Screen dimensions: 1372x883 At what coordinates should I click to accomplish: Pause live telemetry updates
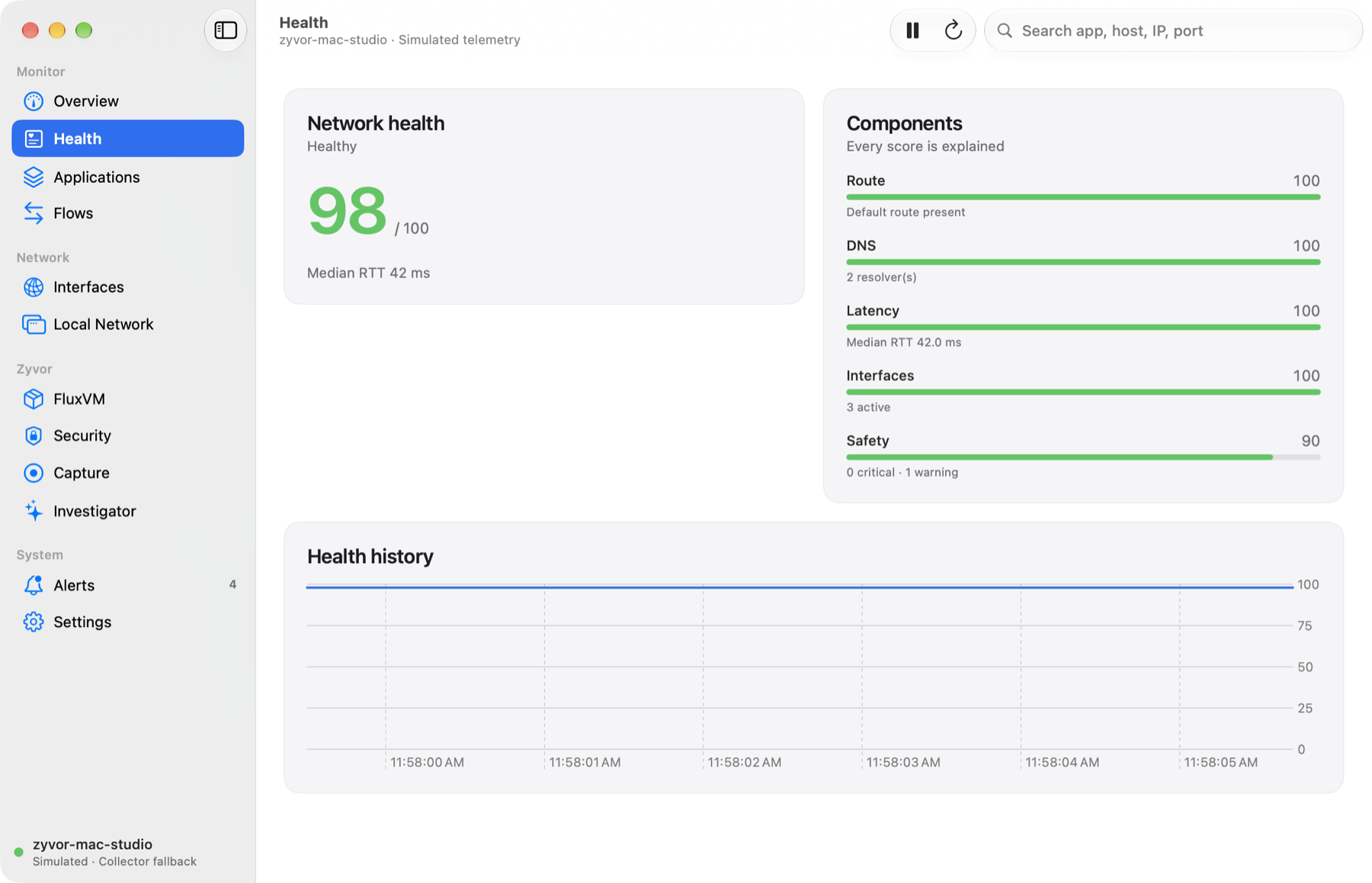(x=912, y=30)
